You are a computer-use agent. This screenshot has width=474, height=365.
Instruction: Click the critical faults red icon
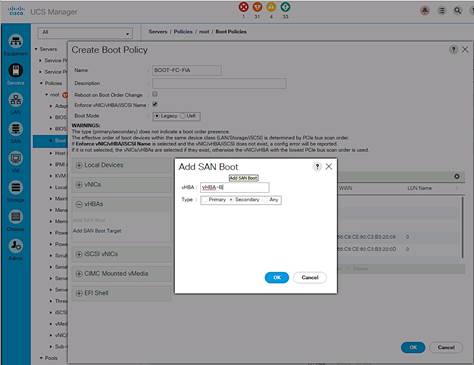click(x=244, y=6)
